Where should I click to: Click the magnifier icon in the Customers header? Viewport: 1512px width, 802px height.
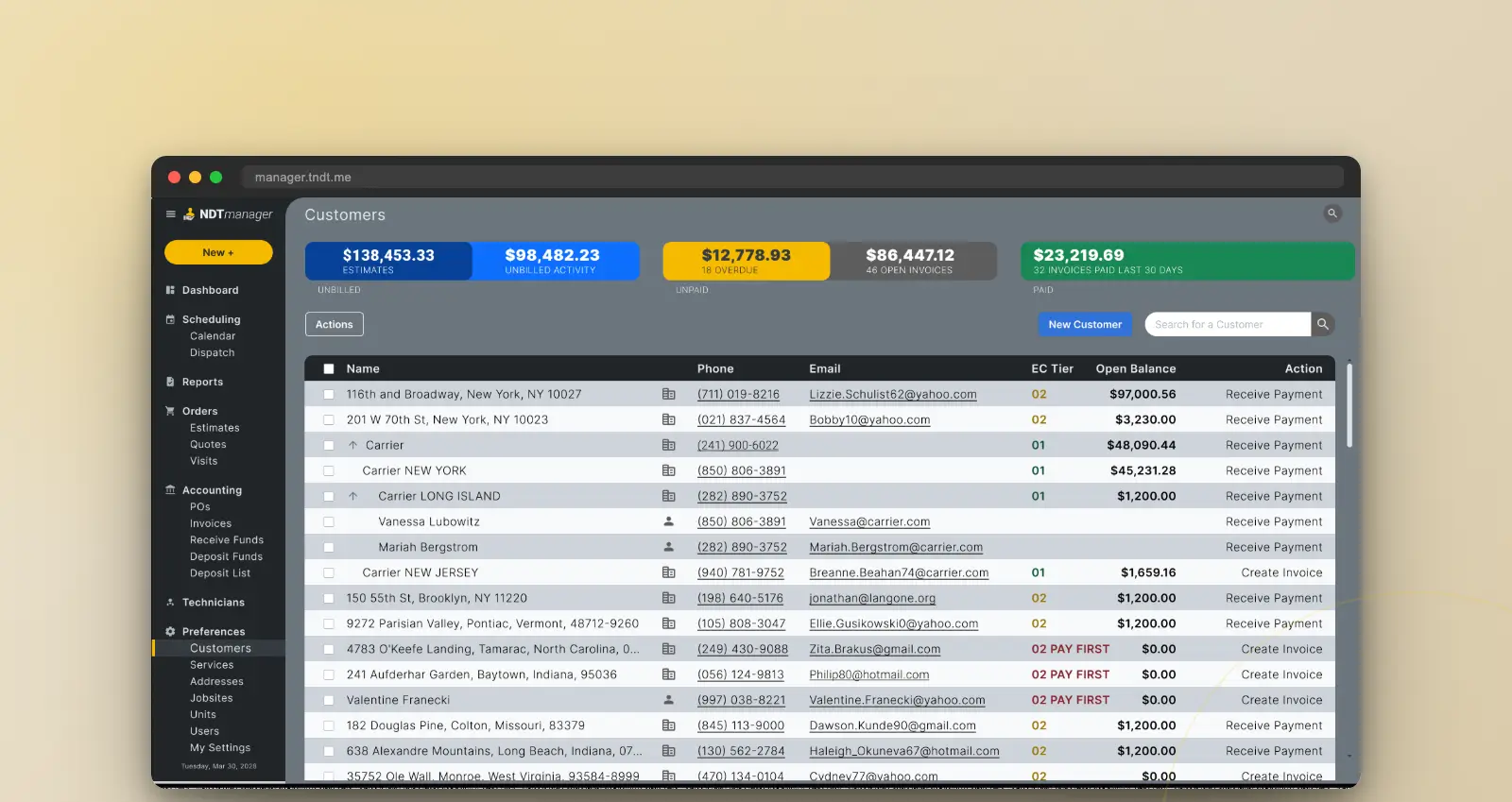point(1332,213)
